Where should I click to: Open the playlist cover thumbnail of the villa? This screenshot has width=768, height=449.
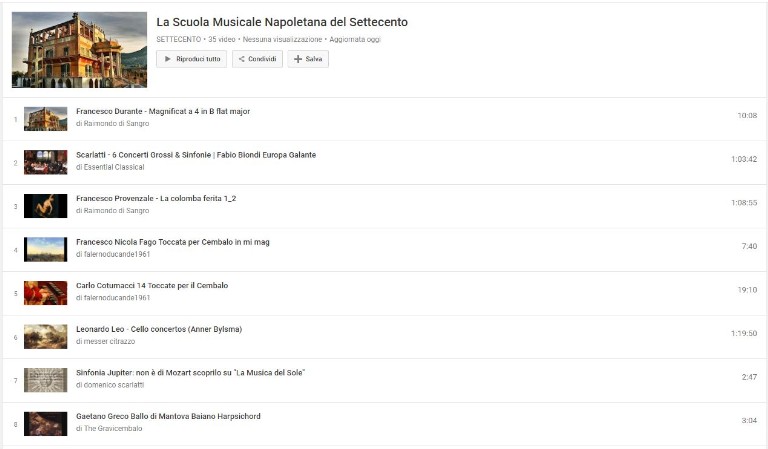pos(79,50)
